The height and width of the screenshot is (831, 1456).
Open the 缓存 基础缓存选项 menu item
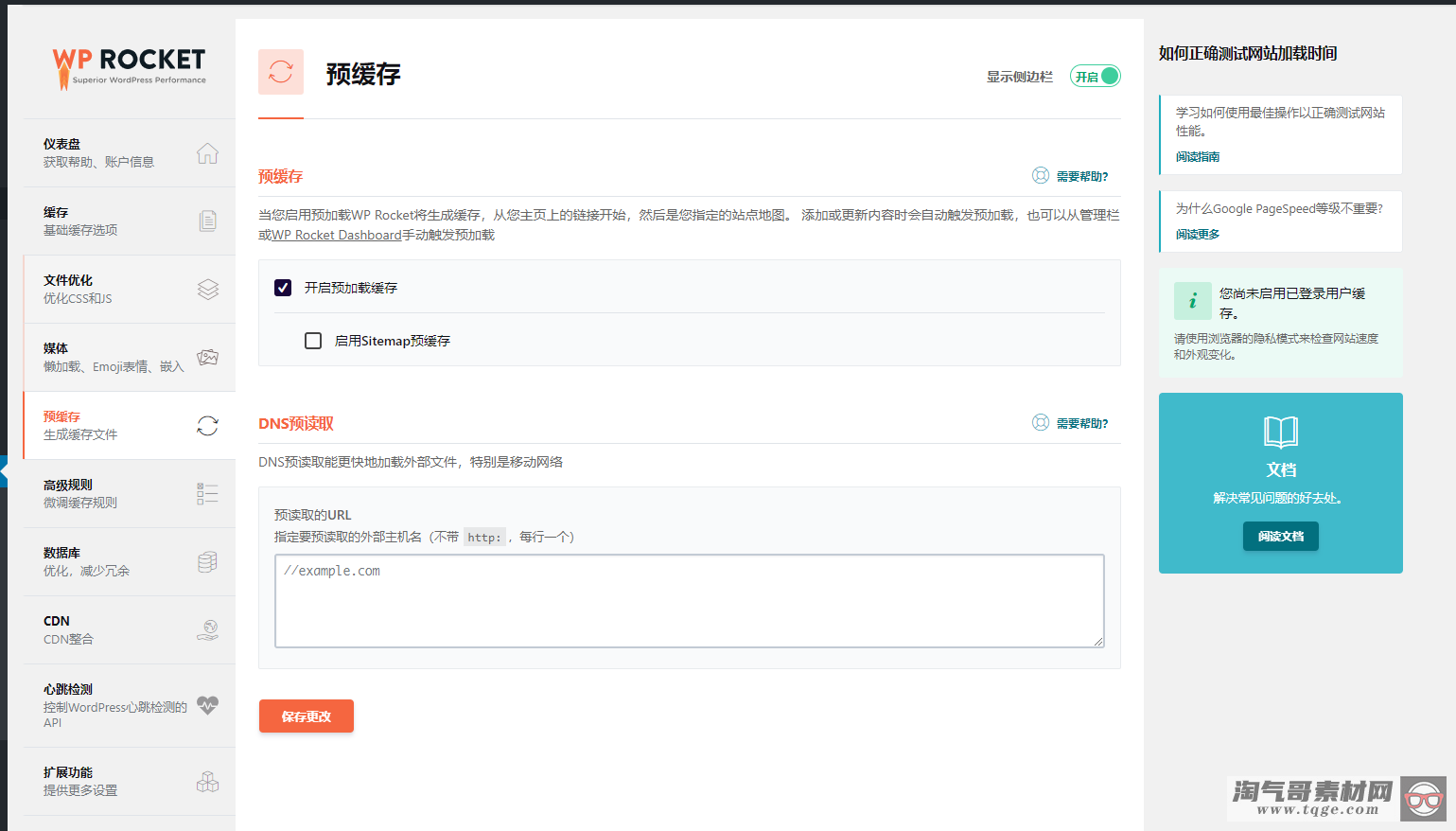130,221
